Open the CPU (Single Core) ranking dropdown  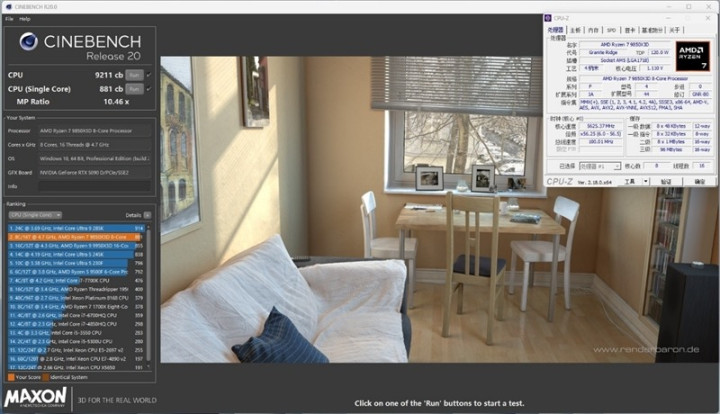pos(35,215)
